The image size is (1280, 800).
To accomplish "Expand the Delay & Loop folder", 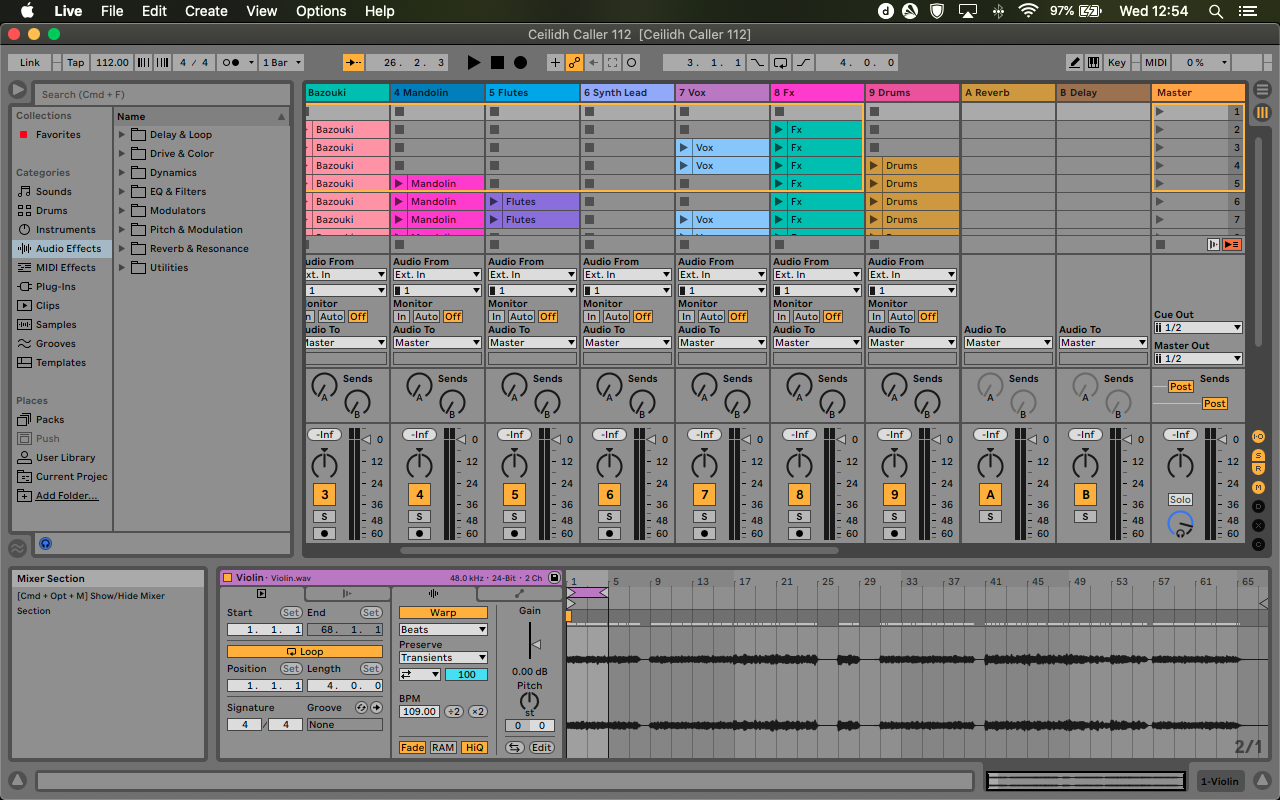I will [122, 135].
